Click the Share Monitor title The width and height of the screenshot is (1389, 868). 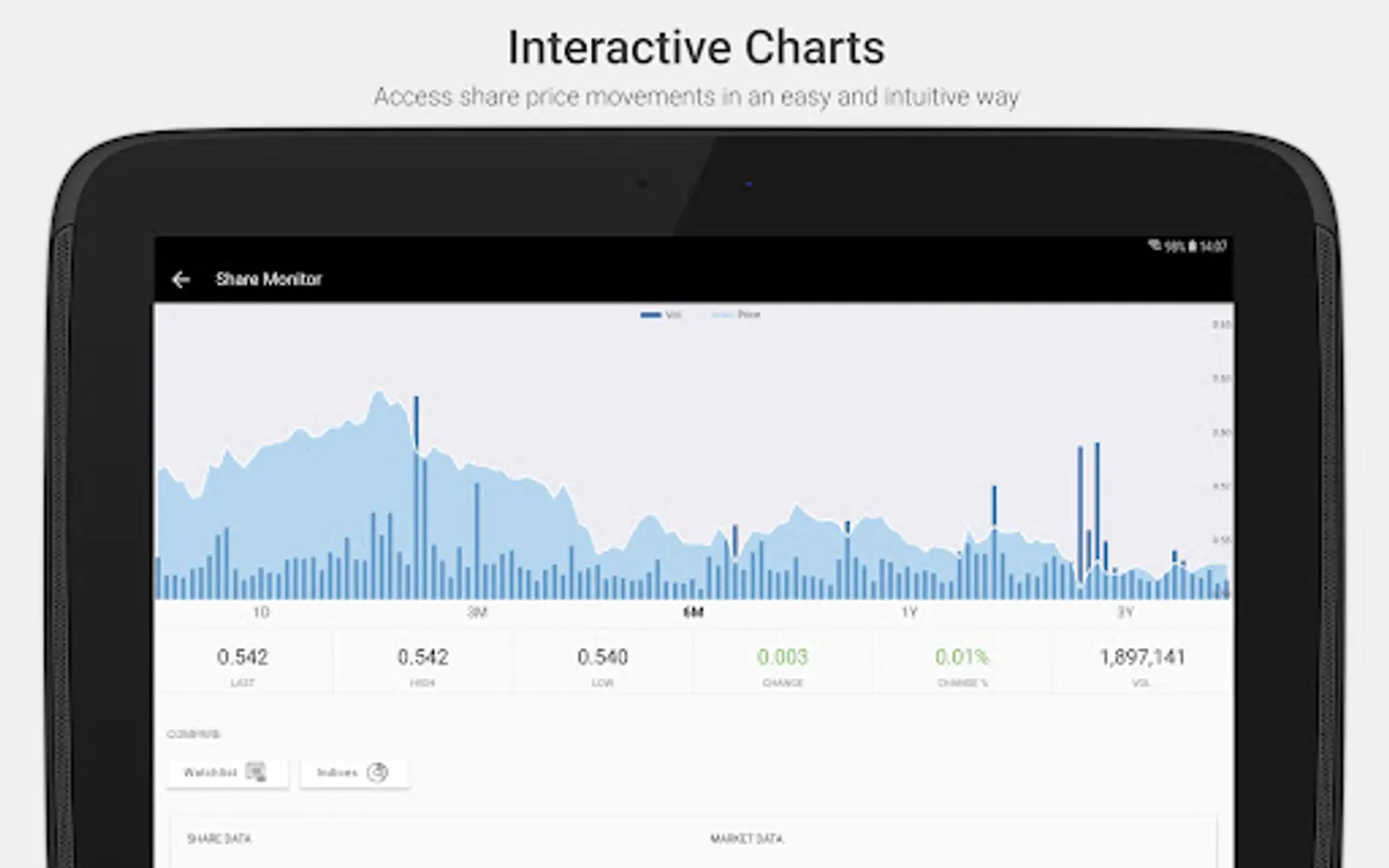pyautogui.click(x=268, y=279)
